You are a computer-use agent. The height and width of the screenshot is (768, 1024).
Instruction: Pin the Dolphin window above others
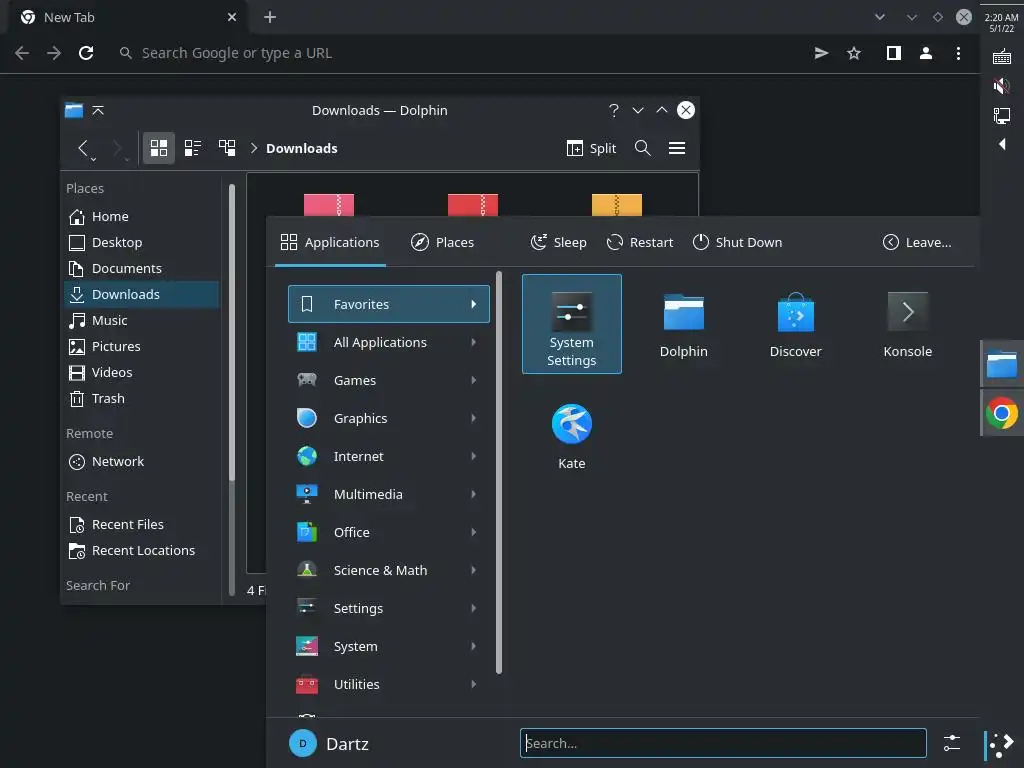[98, 110]
